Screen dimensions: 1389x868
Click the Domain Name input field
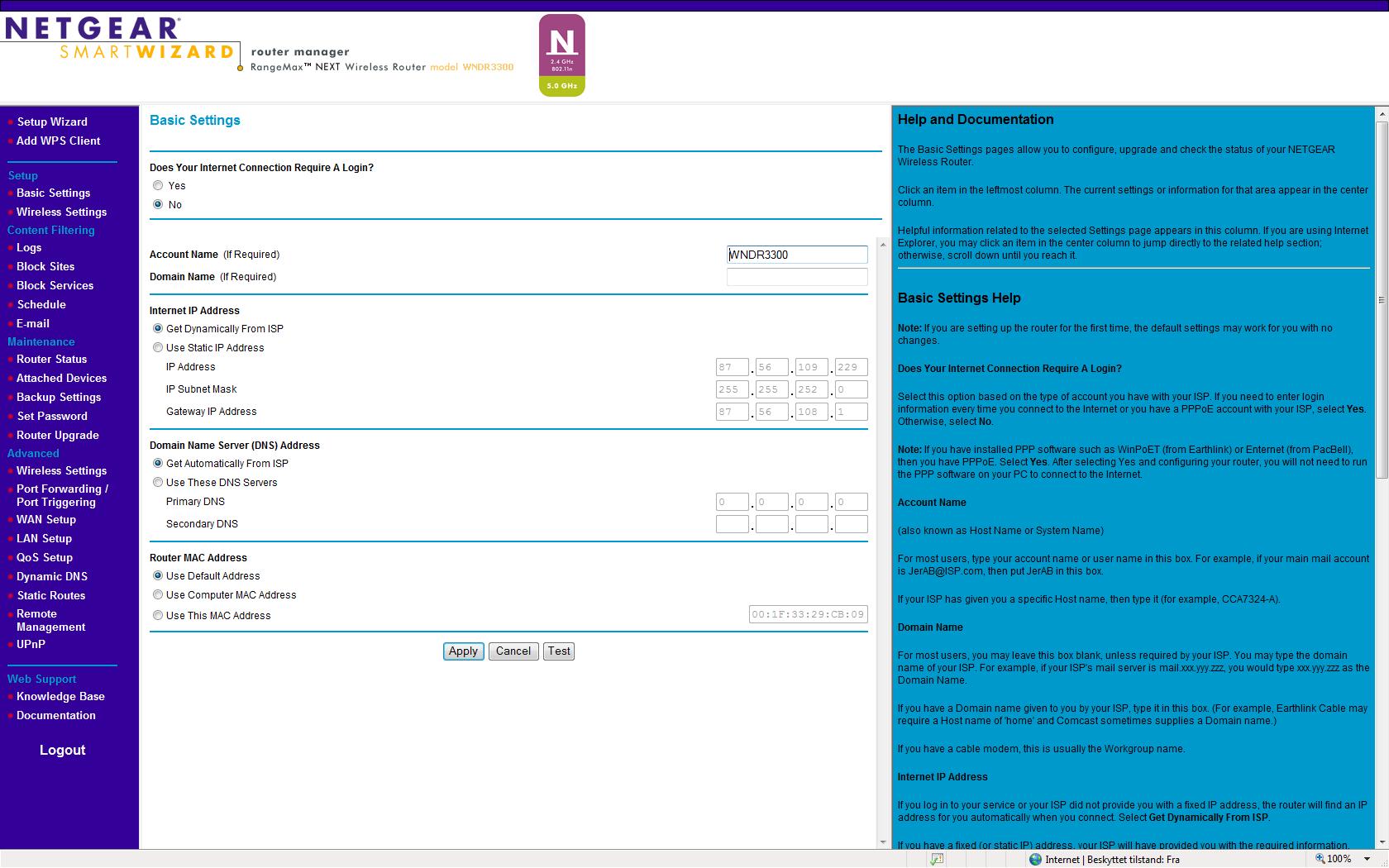pyautogui.click(x=797, y=277)
